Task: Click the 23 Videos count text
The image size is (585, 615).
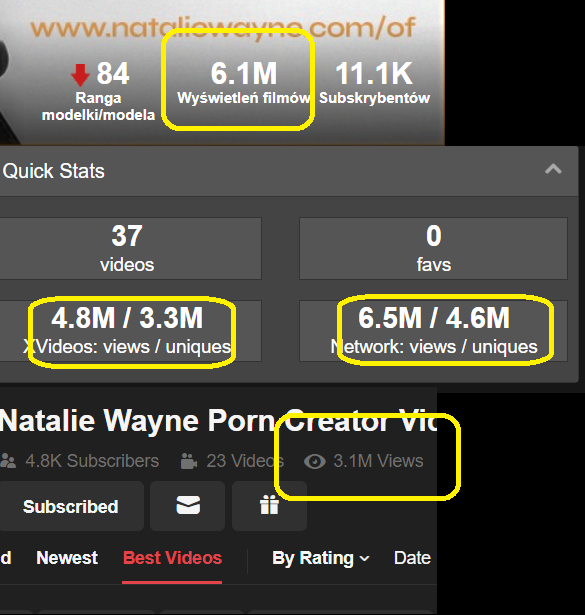Action: tap(245, 461)
